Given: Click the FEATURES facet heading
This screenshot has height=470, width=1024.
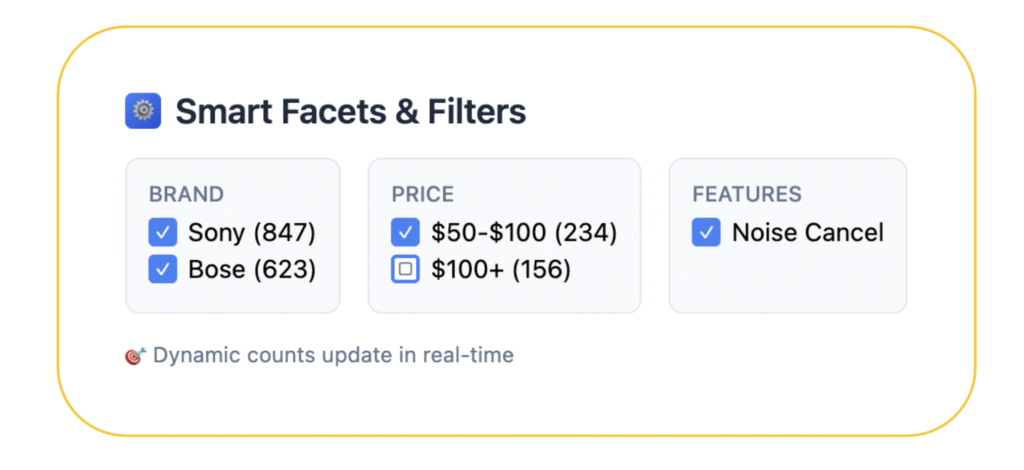Looking at the screenshot, I should click(747, 195).
